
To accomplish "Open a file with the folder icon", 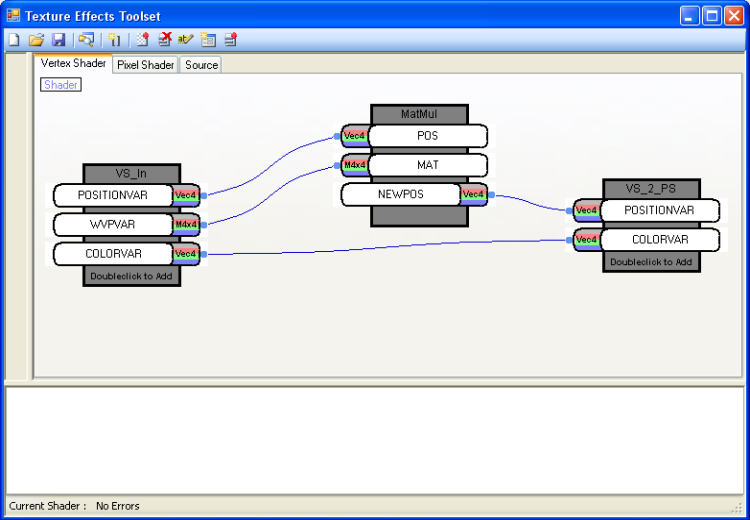I will click(36, 40).
